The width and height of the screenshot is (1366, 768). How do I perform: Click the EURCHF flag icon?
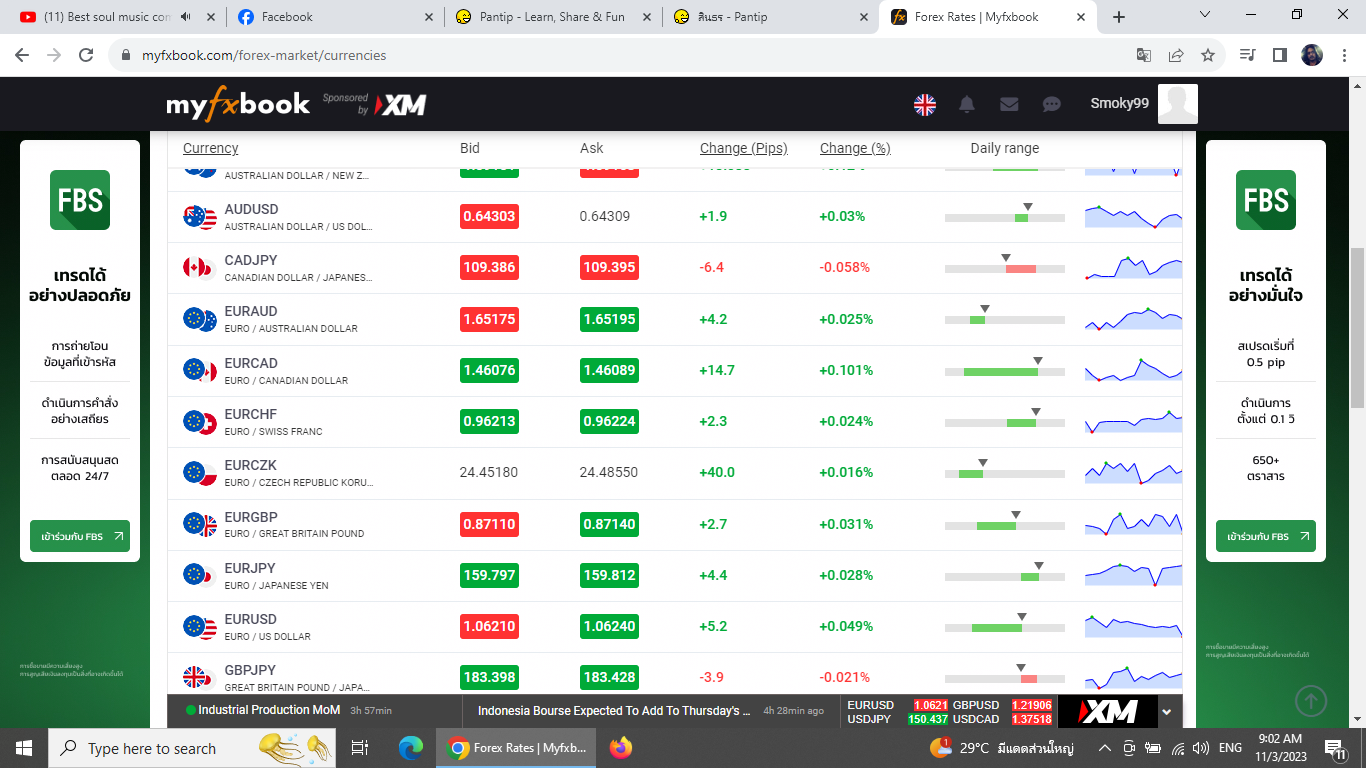click(x=200, y=422)
